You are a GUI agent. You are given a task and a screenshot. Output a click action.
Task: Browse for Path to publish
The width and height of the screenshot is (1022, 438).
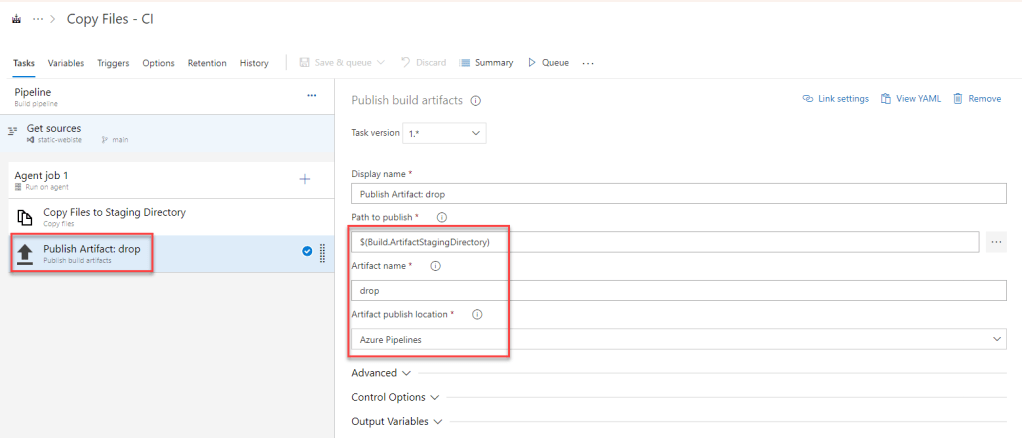tap(996, 241)
